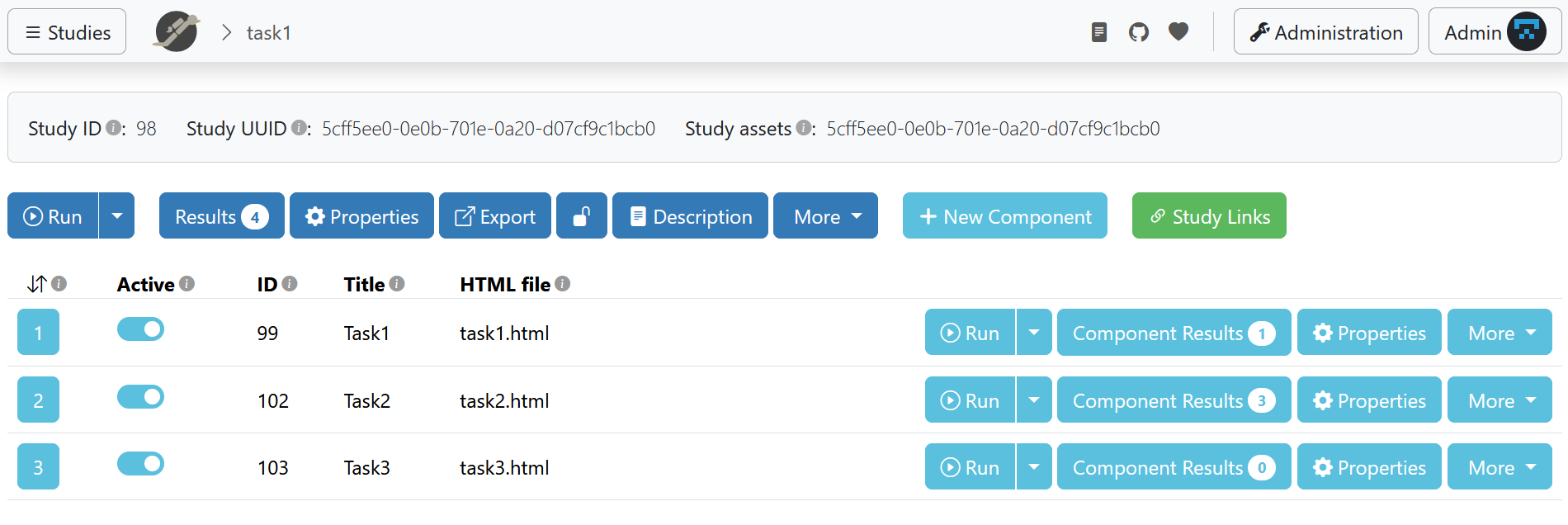Click the New Component button
Image resolution: width=1568 pixels, height=525 pixels.
coord(1004,216)
